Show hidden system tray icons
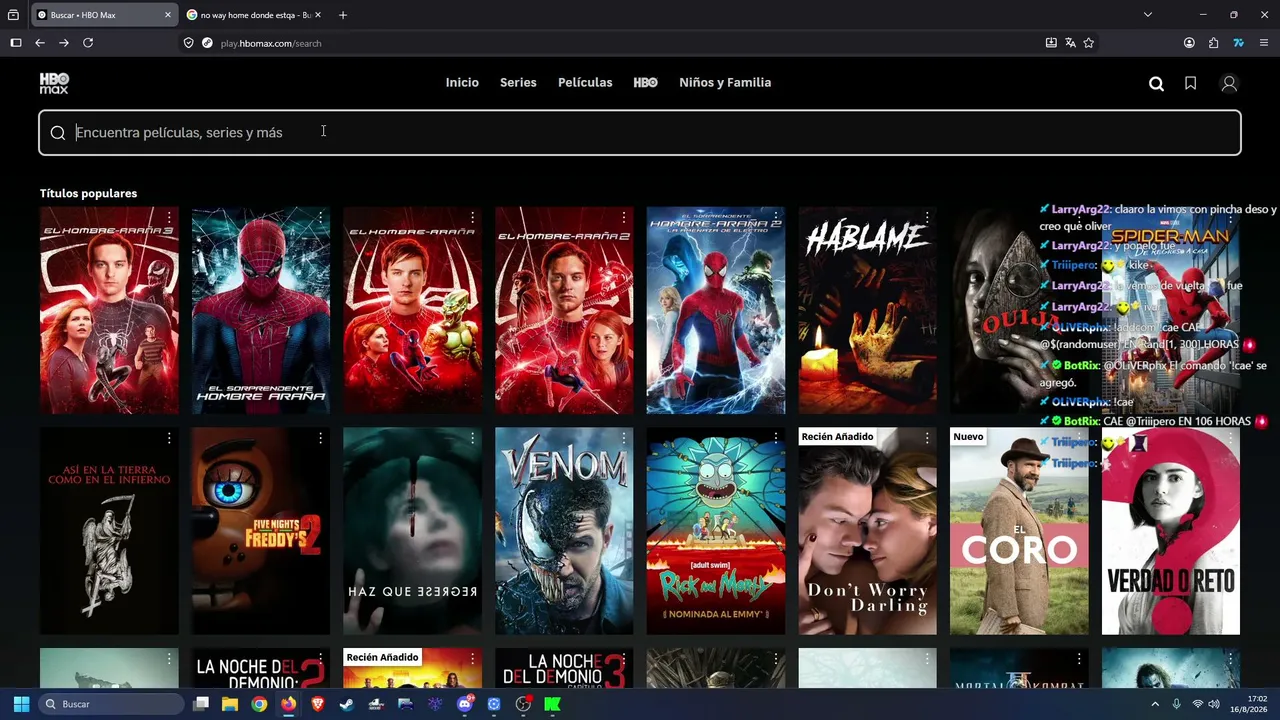This screenshot has height=720, width=1280. (1155, 704)
